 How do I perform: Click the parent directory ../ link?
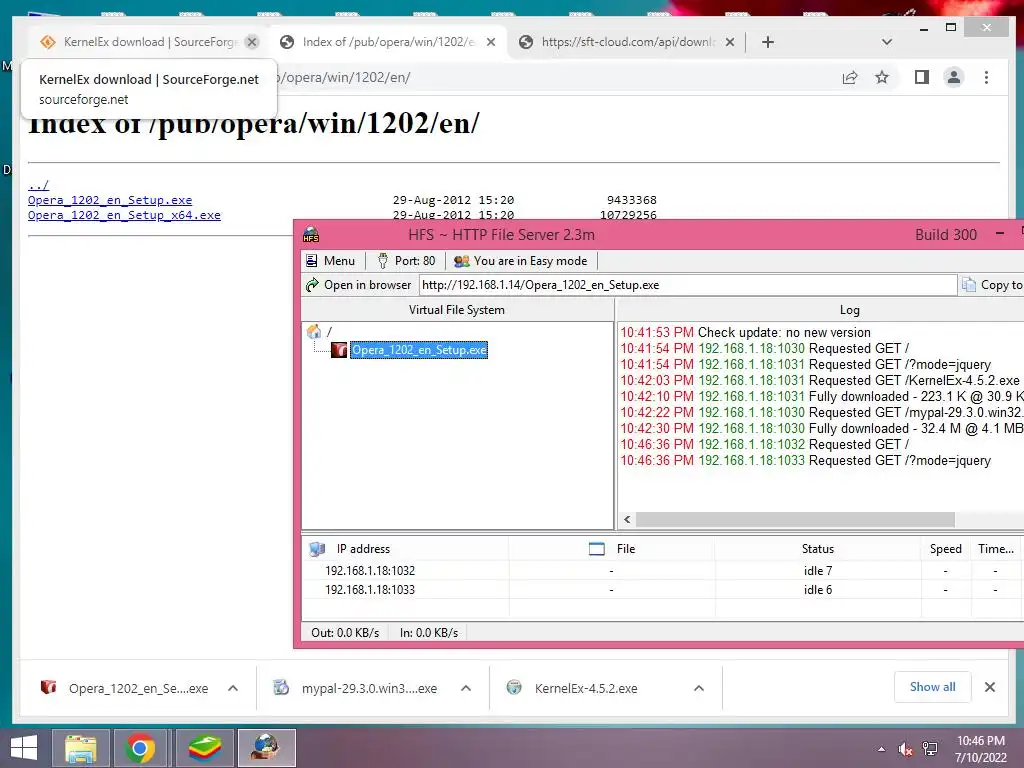point(39,185)
